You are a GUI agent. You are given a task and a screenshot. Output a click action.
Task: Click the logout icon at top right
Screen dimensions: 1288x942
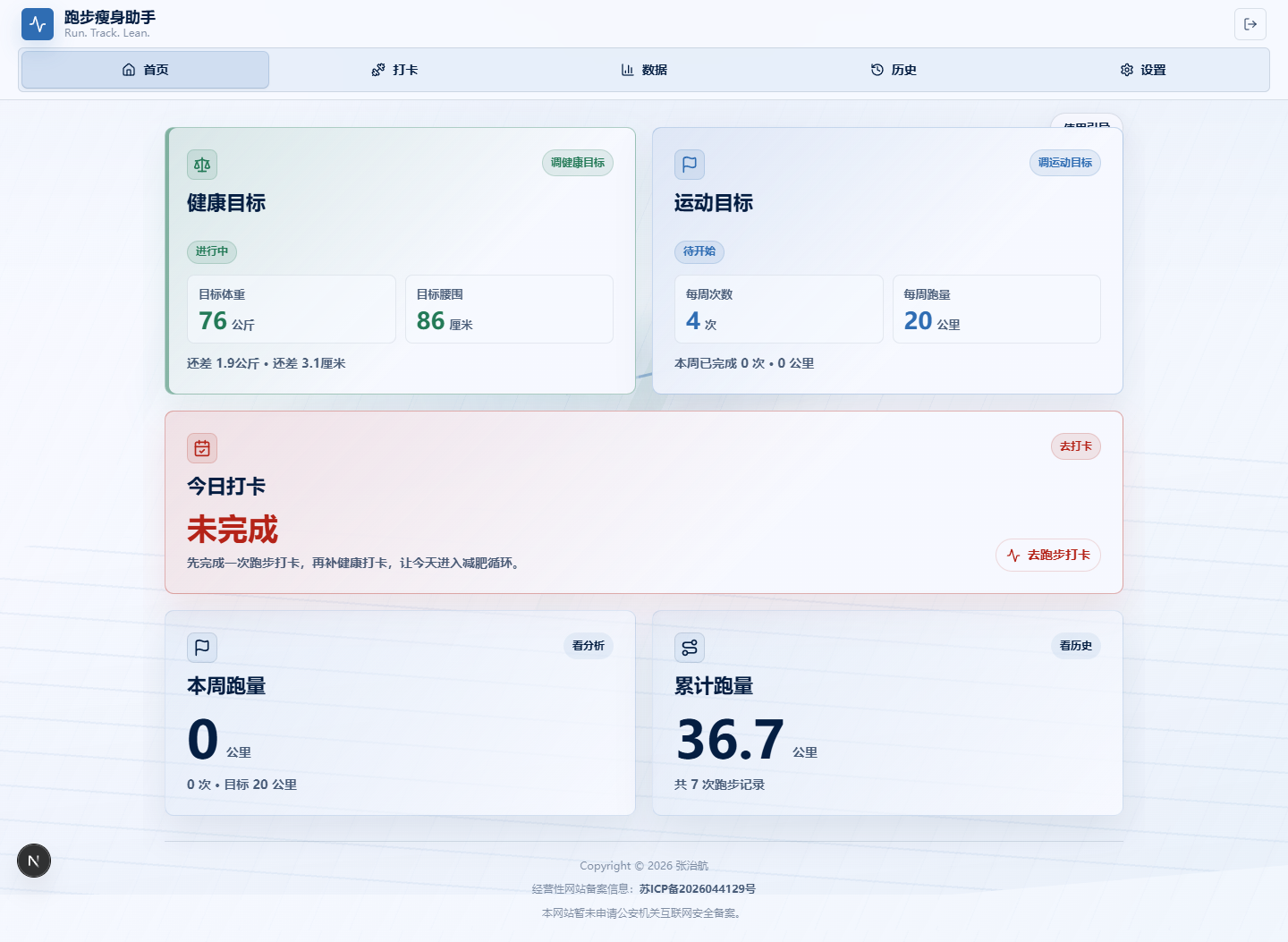[1250, 24]
